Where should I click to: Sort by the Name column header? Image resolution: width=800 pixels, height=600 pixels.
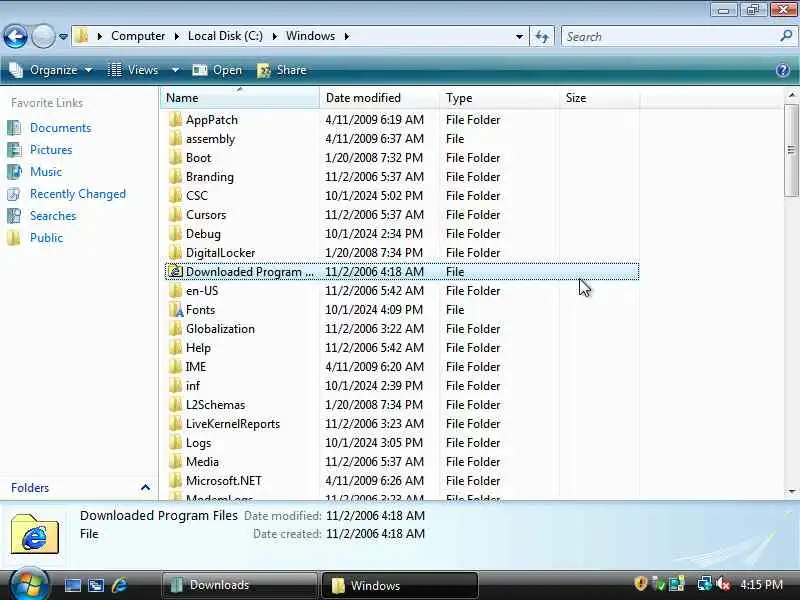[239, 97]
